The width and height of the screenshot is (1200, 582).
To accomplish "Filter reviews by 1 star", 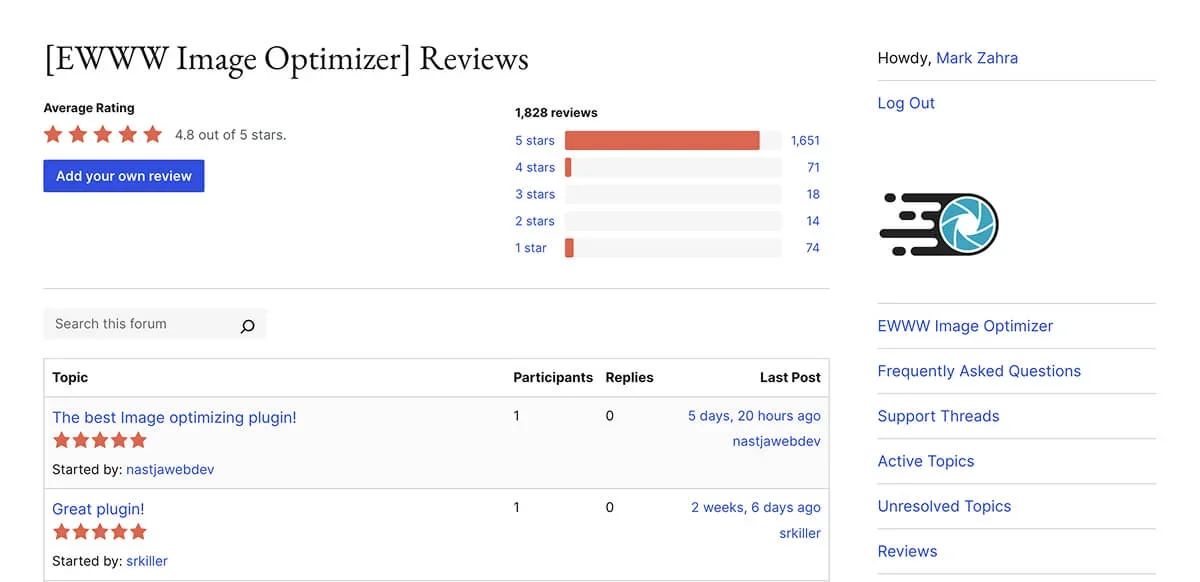I will (x=531, y=248).
